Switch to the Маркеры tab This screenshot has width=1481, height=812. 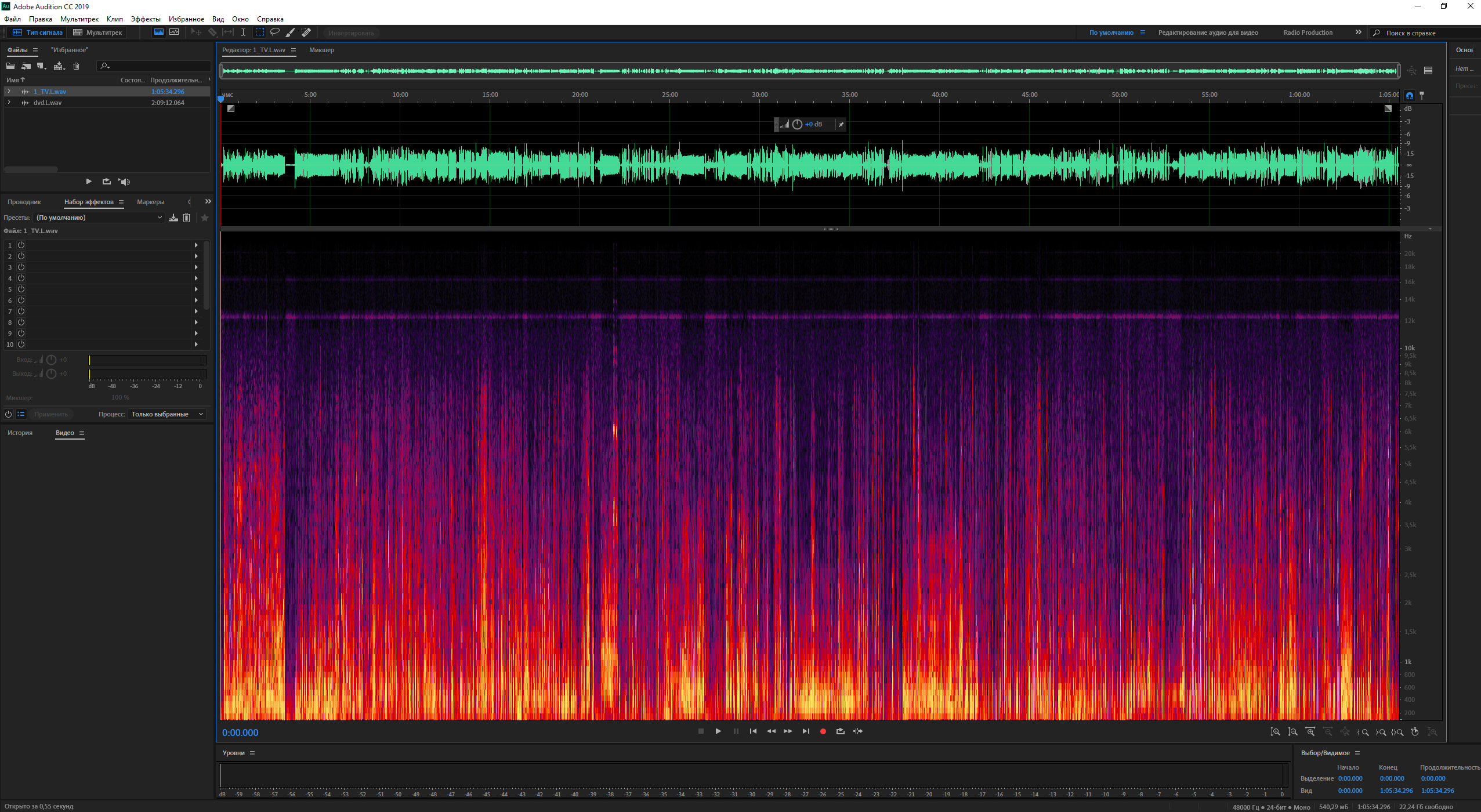coord(150,202)
